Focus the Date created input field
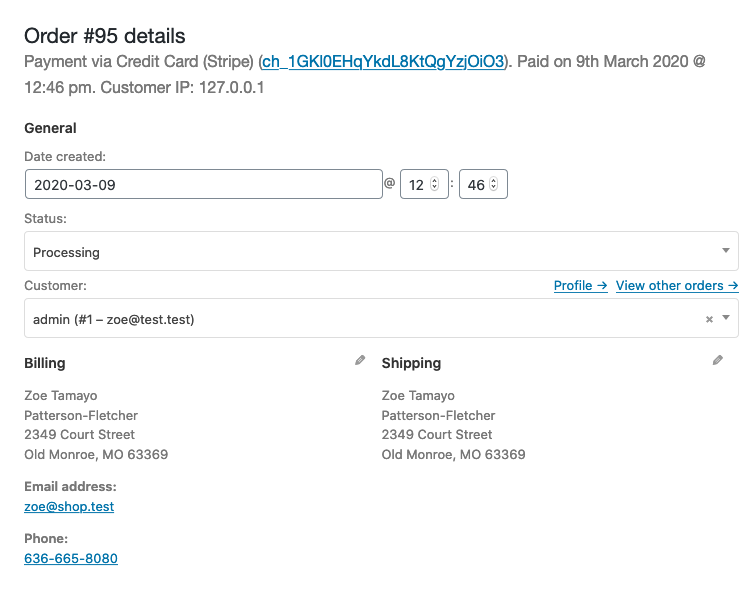This screenshot has height=592, width=748. click(x=204, y=184)
